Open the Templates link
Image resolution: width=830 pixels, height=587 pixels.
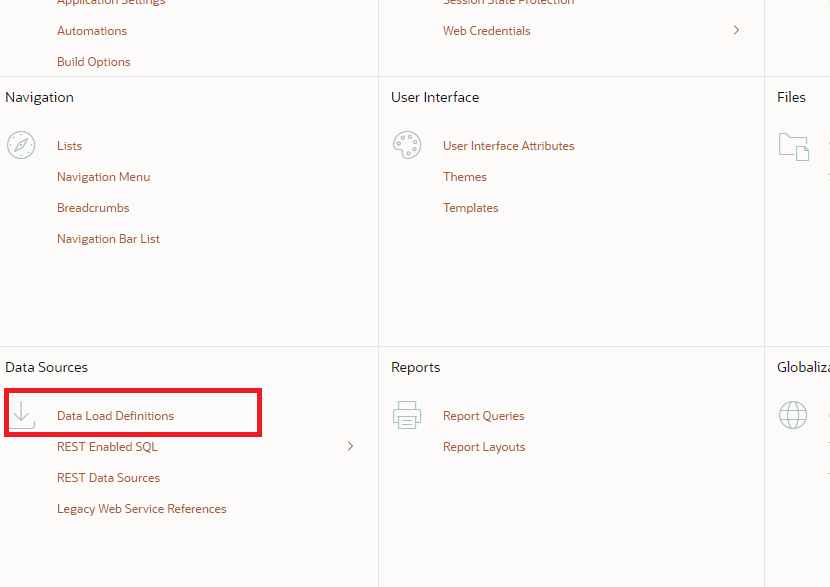[x=470, y=208]
